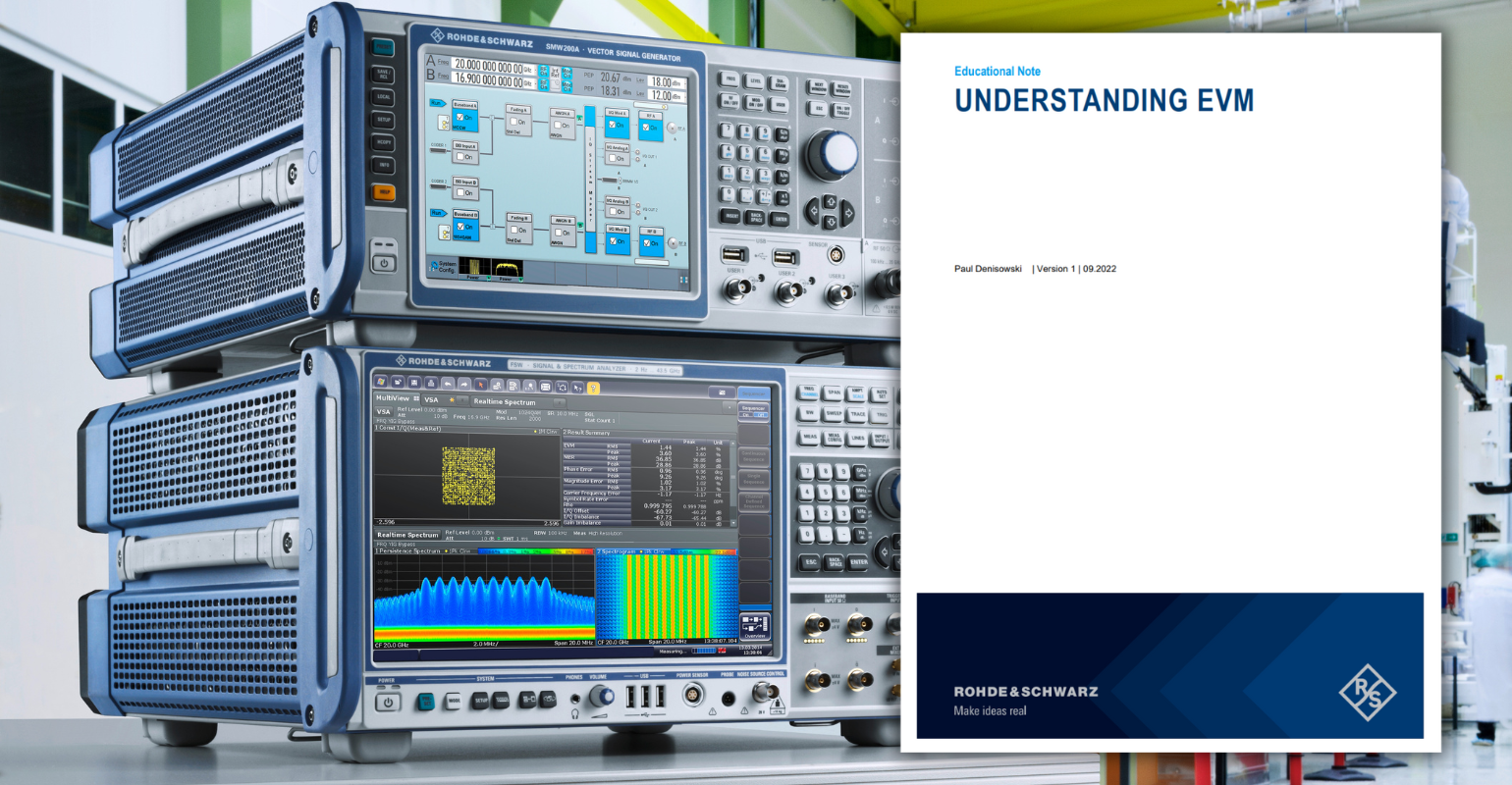Open the on-screen keyboard icon in the toolbar

pyautogui.click(x=544, y=387)
